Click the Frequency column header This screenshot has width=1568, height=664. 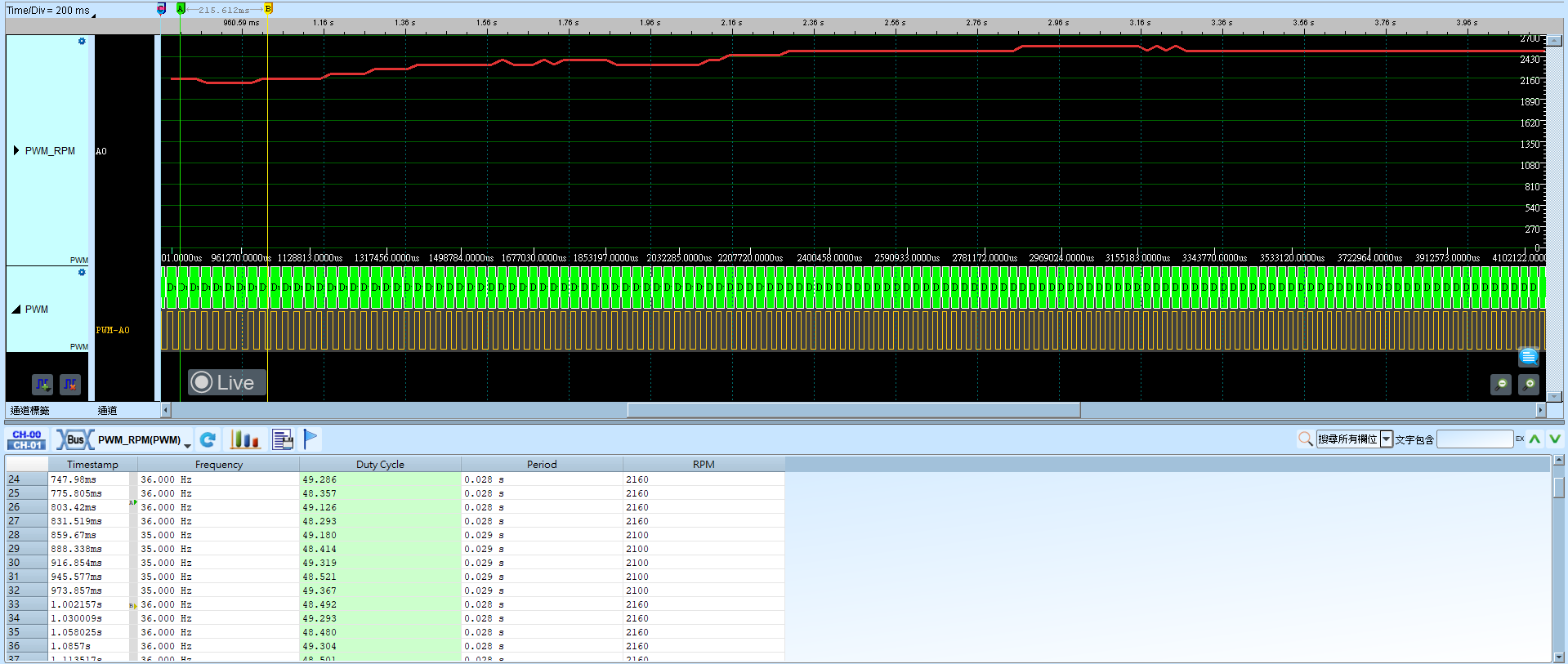point(218,464)
